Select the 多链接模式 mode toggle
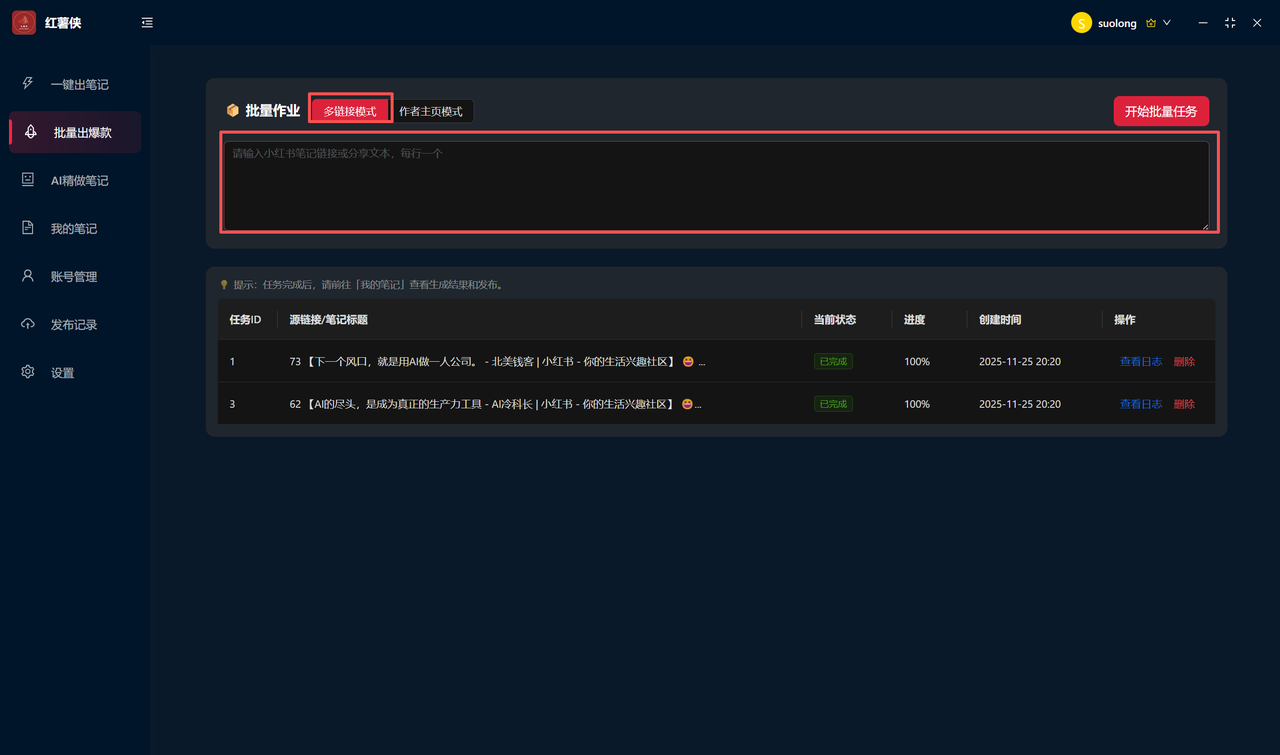The width and height of the screenshot is (1280, 755). [350, 111]
